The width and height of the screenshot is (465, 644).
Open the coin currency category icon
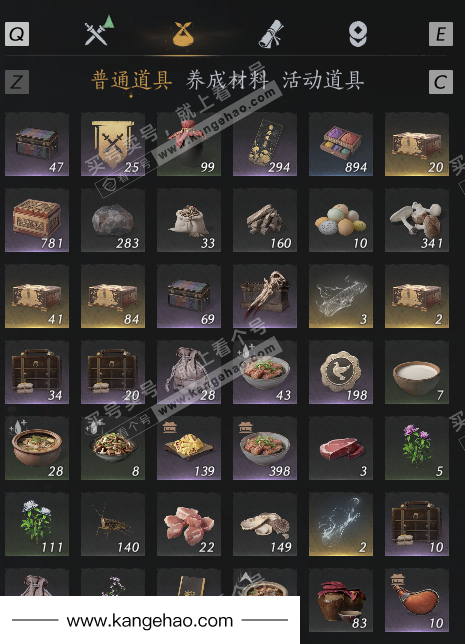(x=357, y=34)
